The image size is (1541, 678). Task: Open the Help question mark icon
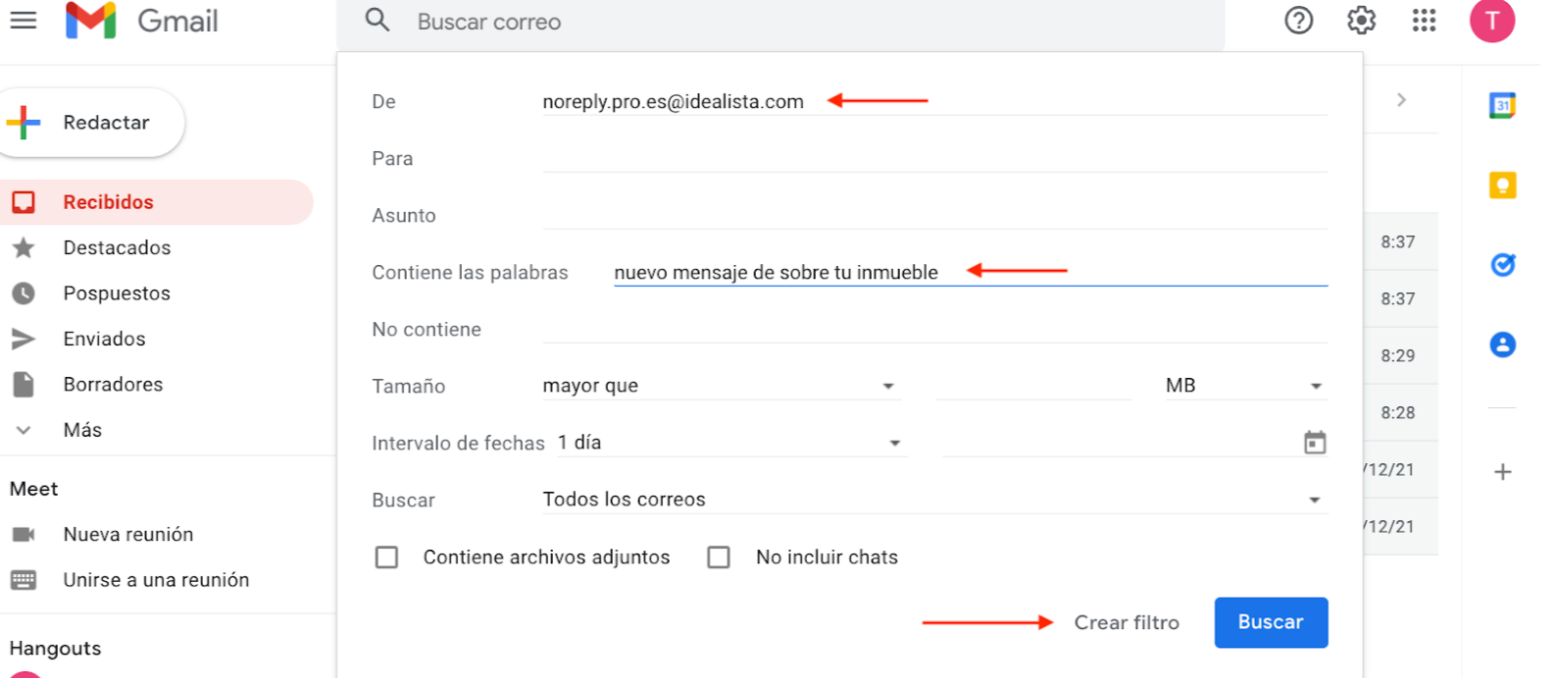coord(1298,21)
